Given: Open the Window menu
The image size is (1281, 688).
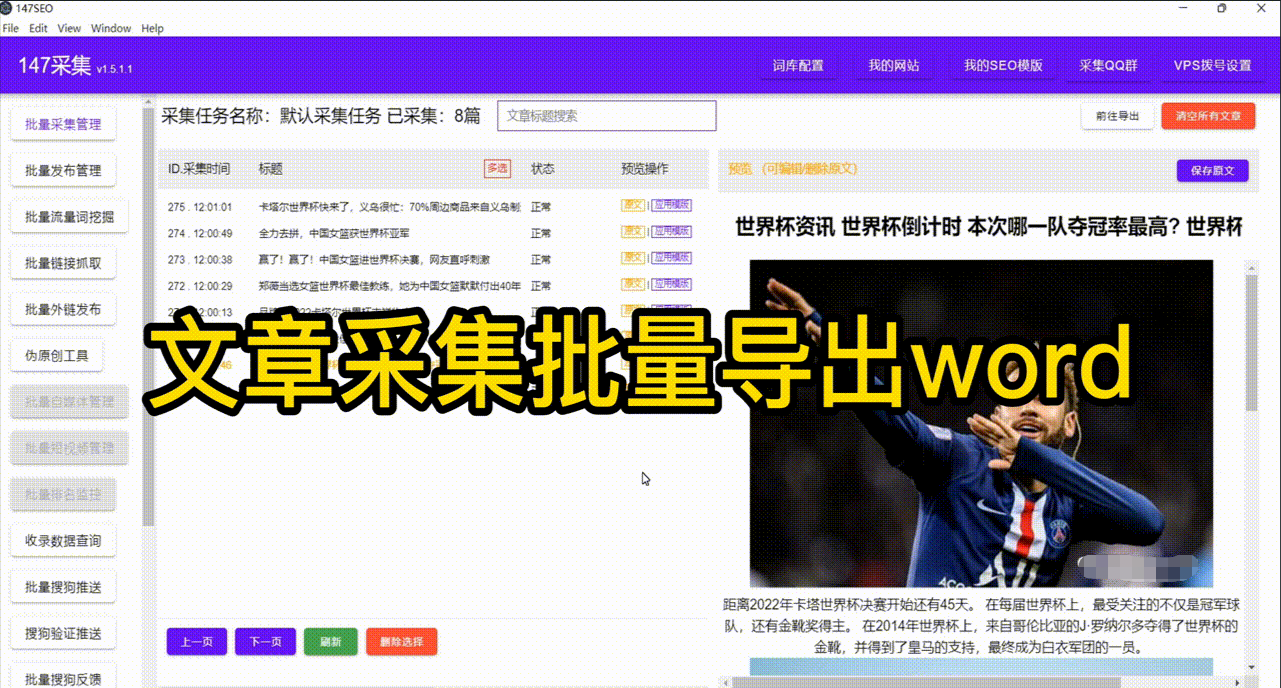Looking at the screenshot, I should pos(110,29).
